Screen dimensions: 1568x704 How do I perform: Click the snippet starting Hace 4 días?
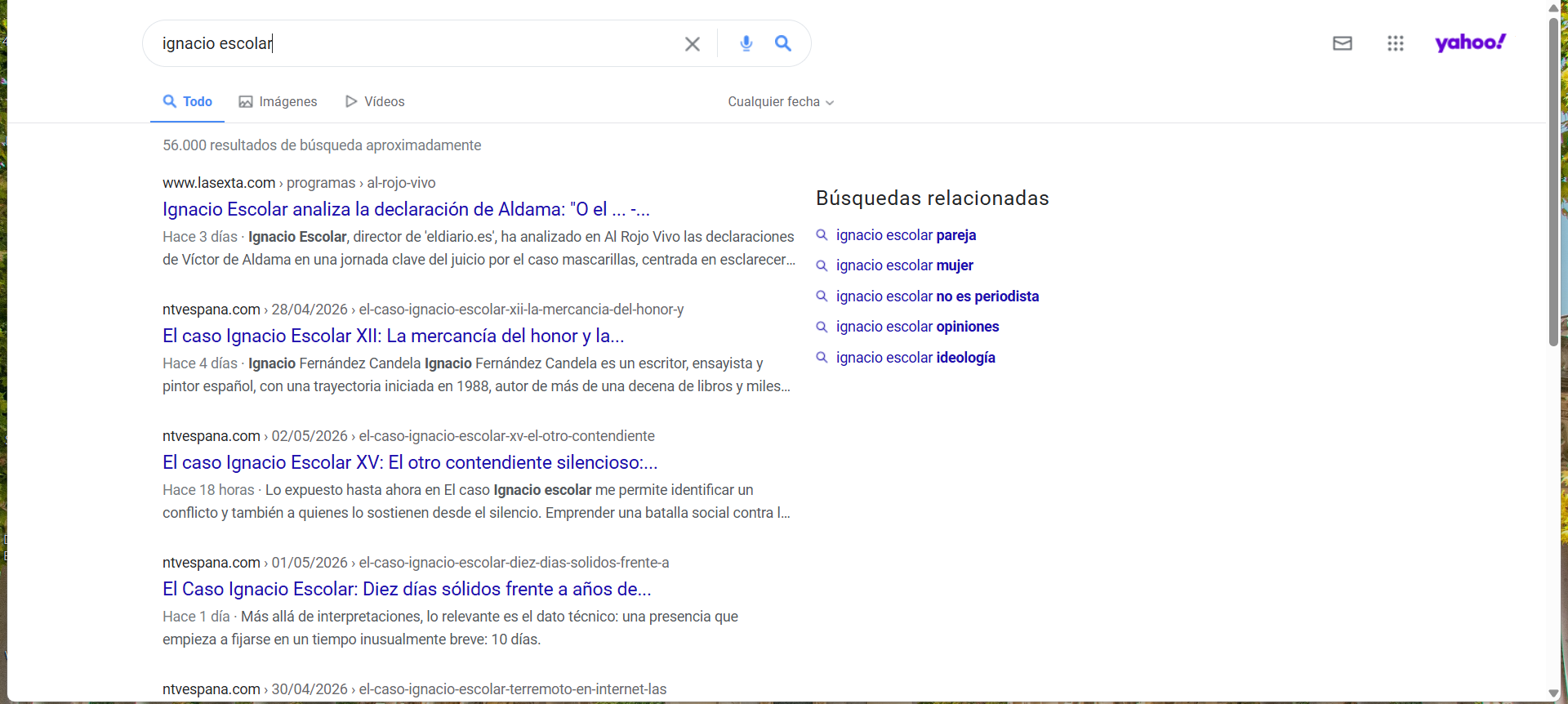click(476, 375)
